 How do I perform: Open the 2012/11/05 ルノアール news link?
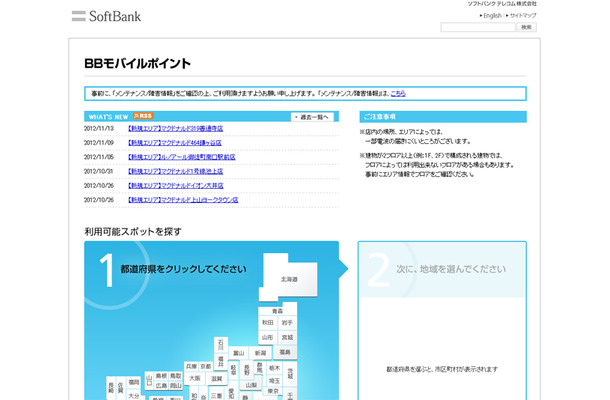pos(182,157)
